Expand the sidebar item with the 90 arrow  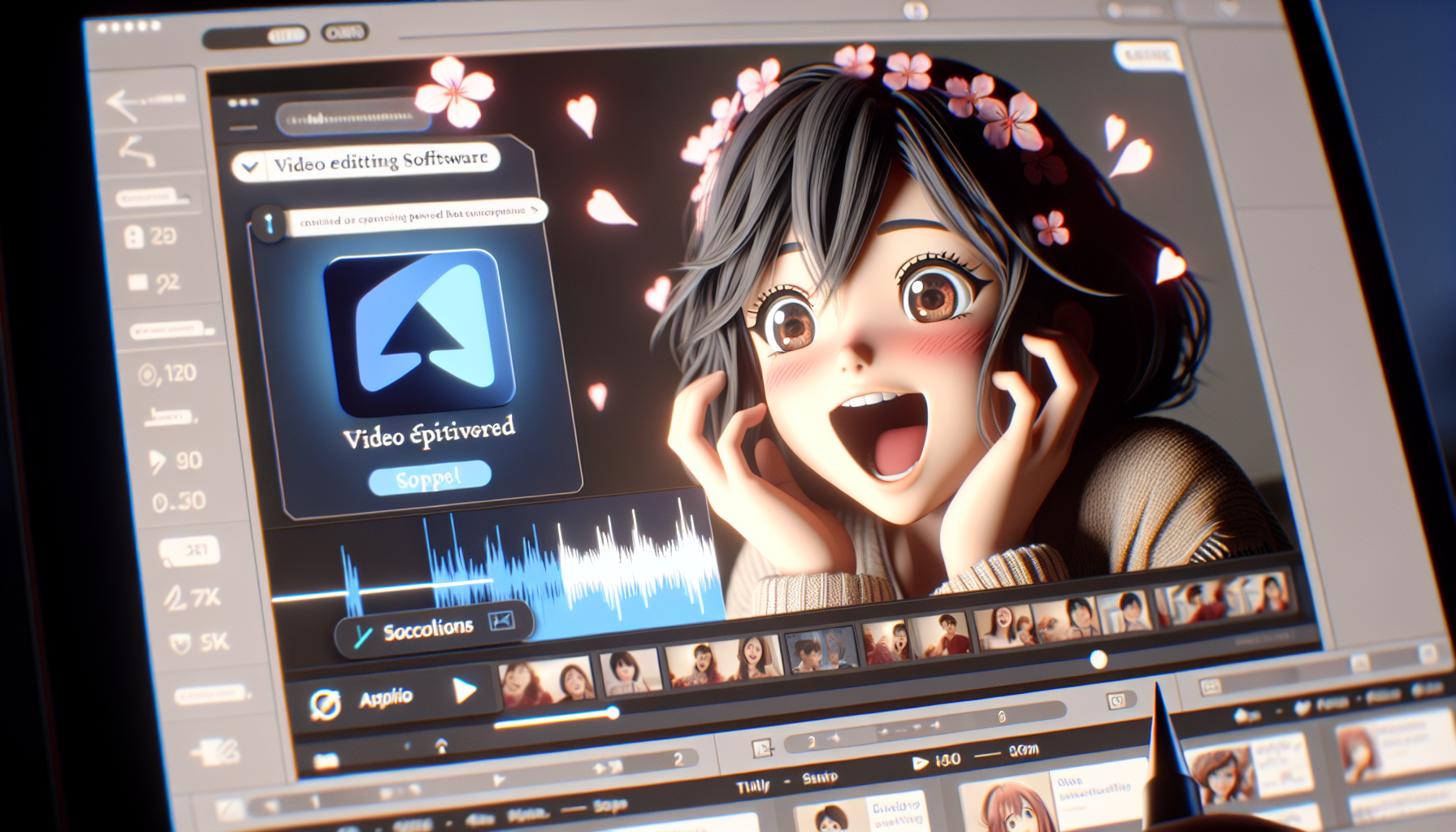(x=157, y=462)
